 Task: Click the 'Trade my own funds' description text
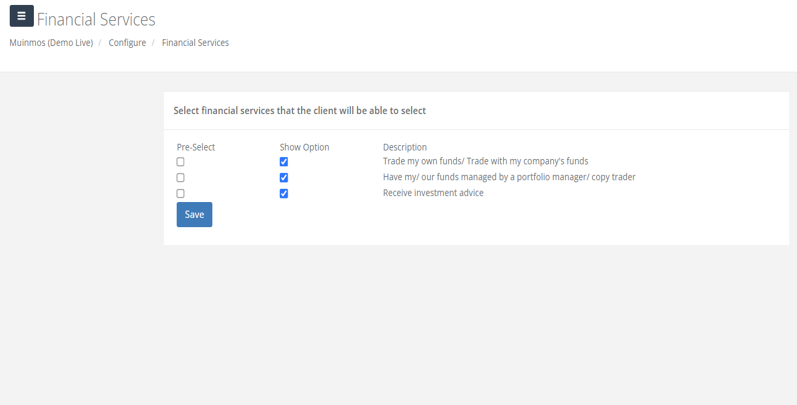[x=485, y=161]
